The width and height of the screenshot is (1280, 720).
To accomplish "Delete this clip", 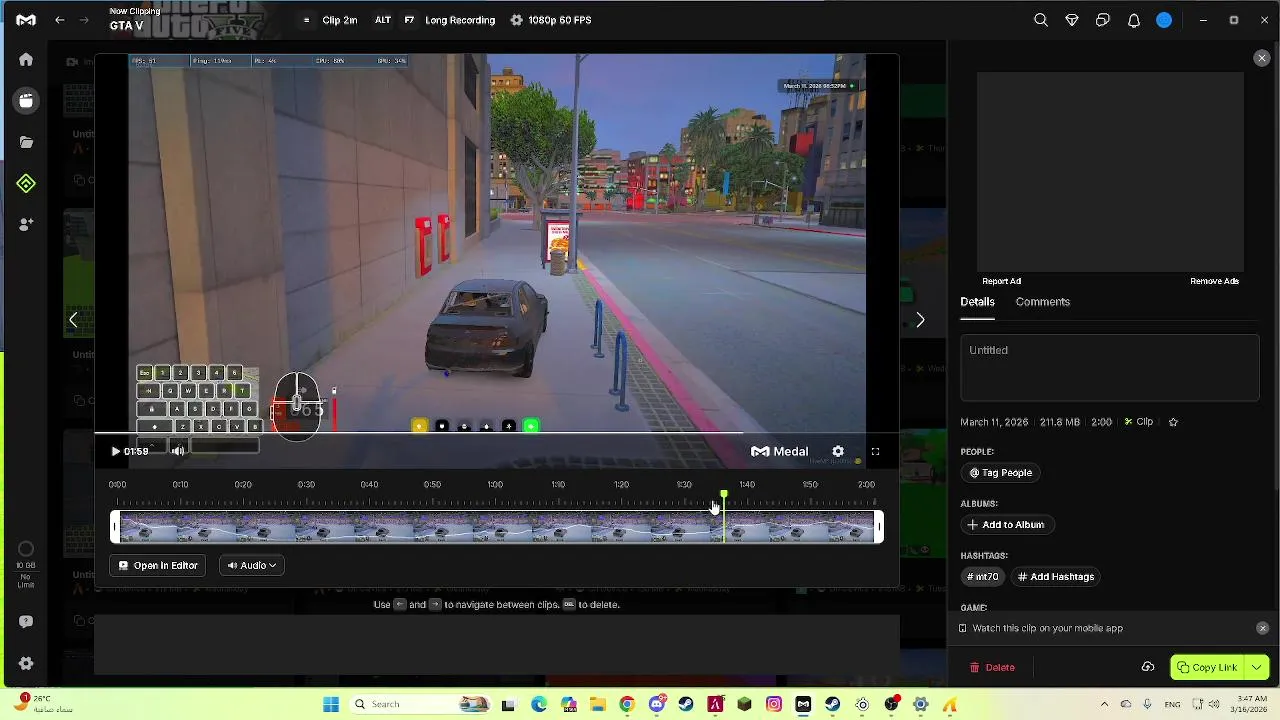I will 992,667.
